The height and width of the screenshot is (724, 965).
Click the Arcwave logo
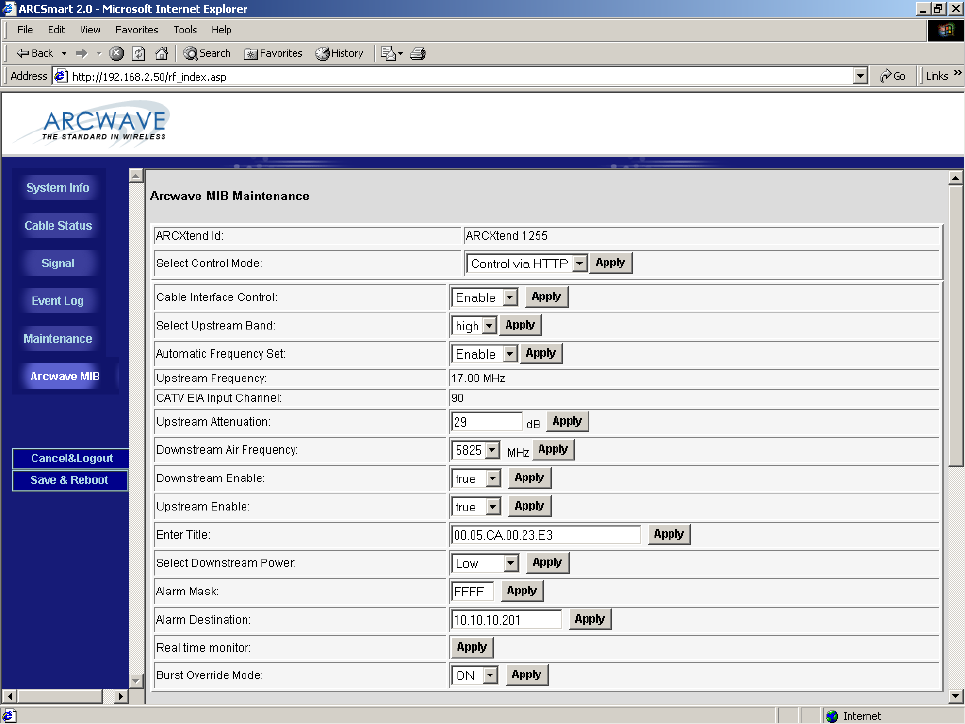tap(92, 124)
